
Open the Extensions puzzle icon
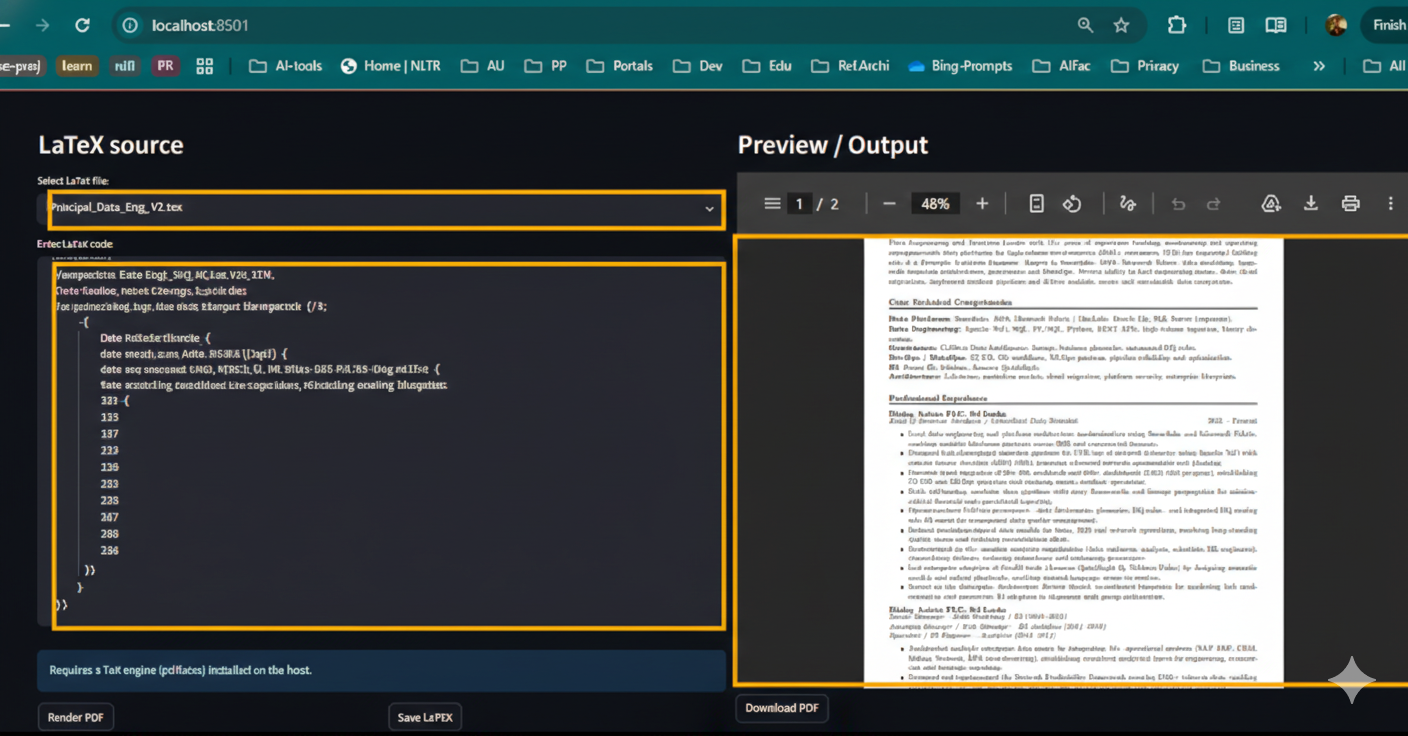coord(1177,25)
